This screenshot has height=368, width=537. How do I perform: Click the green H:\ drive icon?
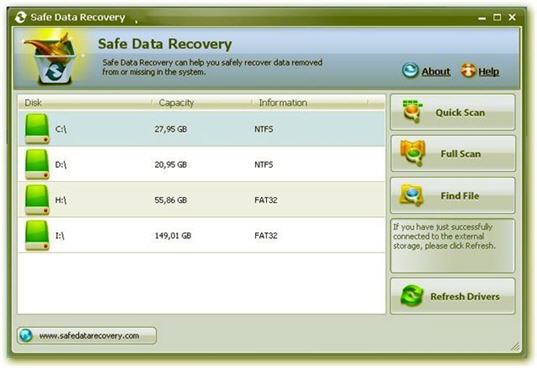(x=37, y=200)
